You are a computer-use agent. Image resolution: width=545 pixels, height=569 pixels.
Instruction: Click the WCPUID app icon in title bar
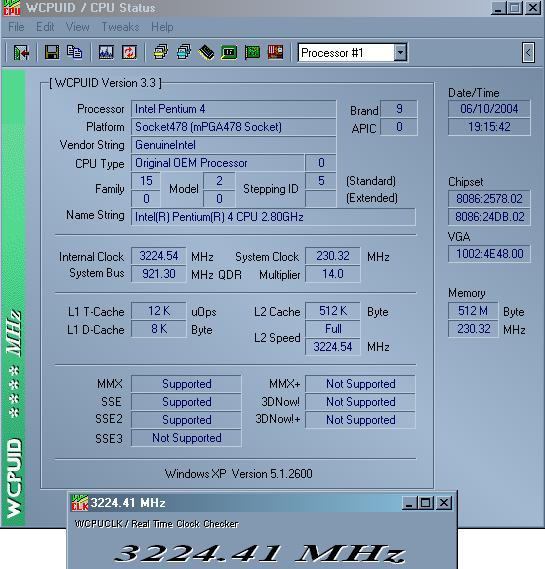click(x=12, y=8)
